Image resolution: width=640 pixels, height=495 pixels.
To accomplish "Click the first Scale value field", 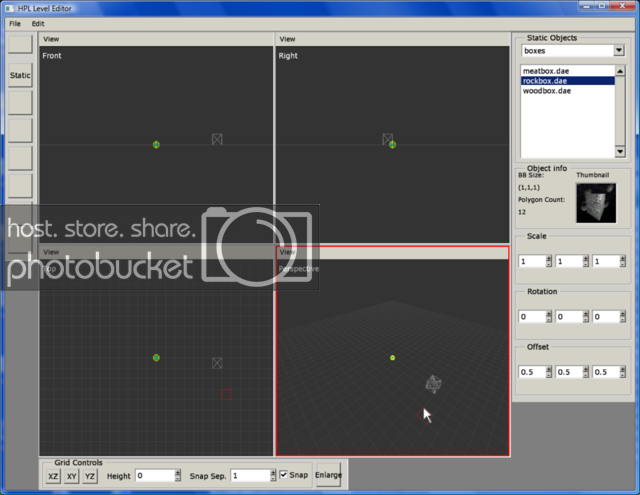I will (x=531, y=261).
